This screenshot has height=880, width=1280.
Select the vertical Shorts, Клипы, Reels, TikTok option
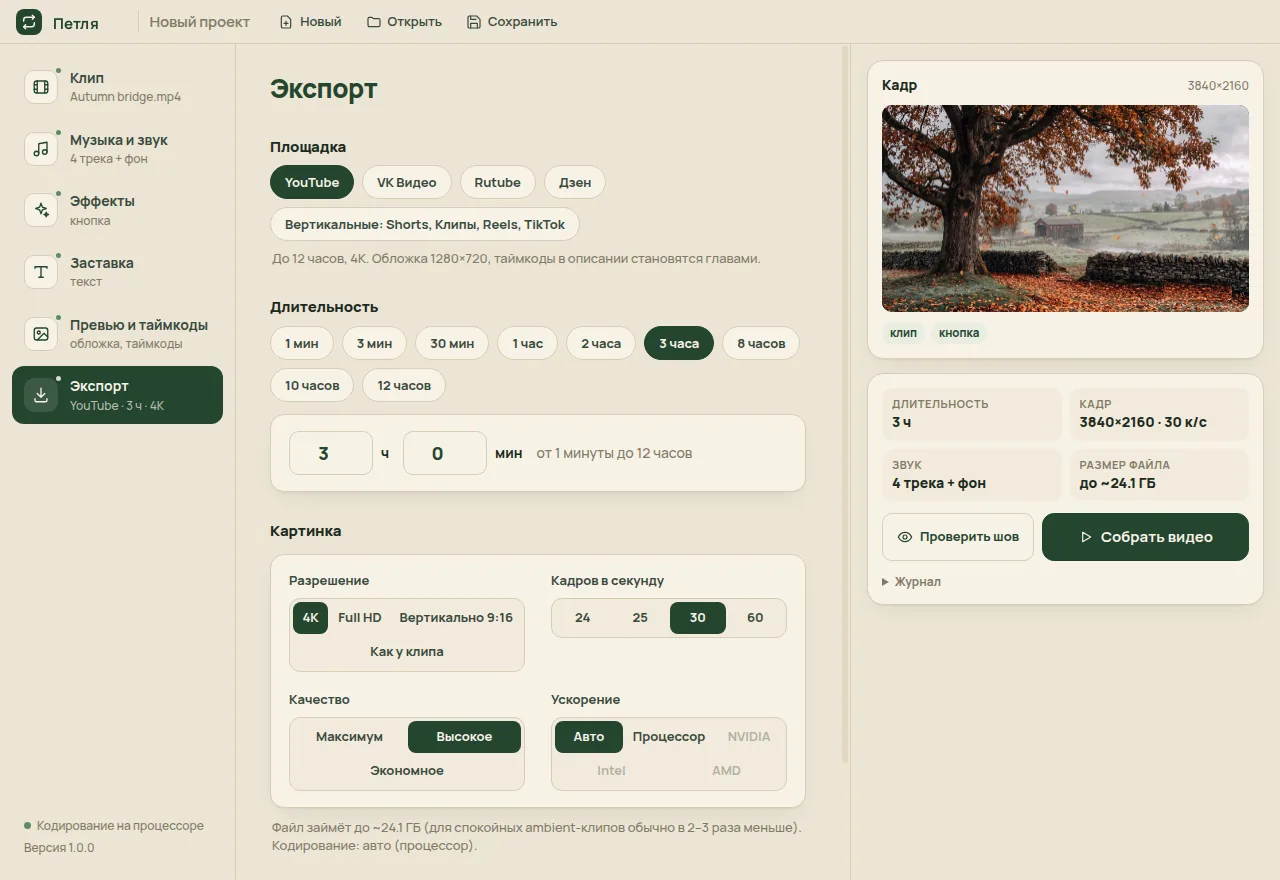pyautogui.click(x=425, y=224)
